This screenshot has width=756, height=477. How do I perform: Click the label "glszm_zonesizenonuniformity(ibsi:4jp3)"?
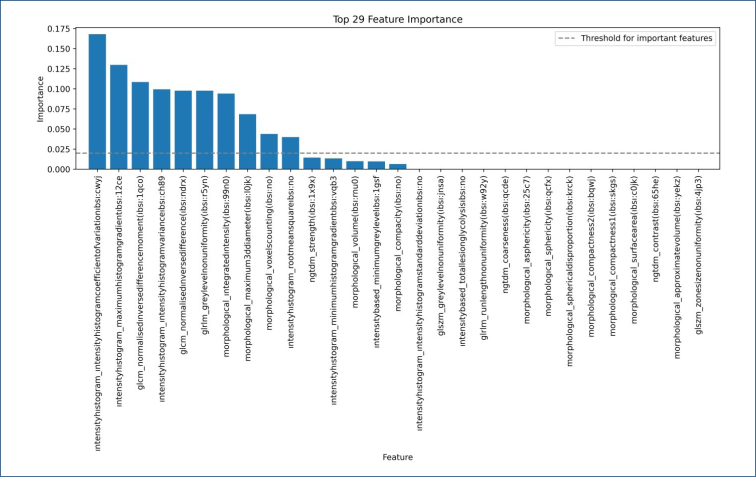(698, 255)
